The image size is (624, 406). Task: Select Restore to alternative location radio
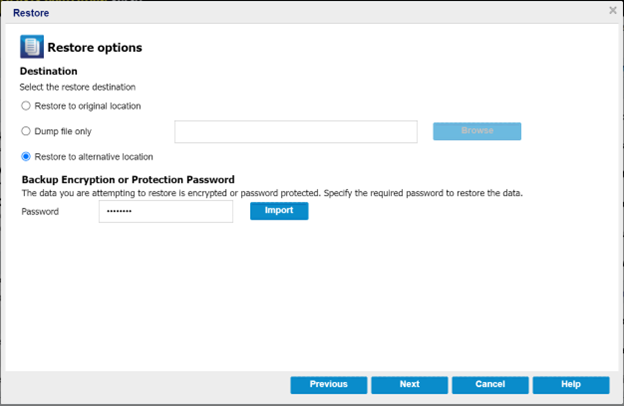[26, 156]
